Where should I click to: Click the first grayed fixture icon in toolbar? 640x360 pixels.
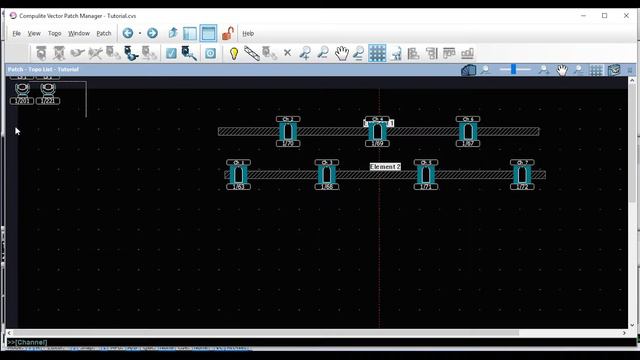41,53
